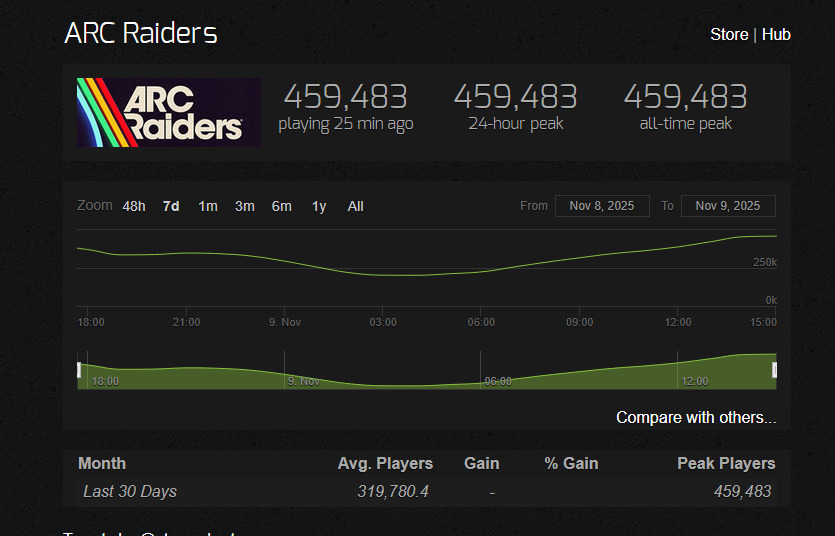
Task: Click the 'all-time peak' label
Action: pos(685,123)
